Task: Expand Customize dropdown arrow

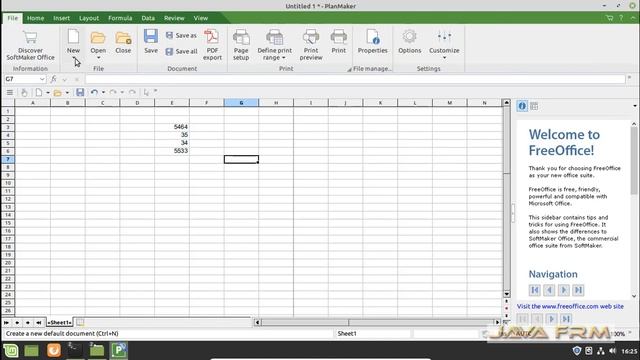Action: pyautogui.click(x=444, y=58)
